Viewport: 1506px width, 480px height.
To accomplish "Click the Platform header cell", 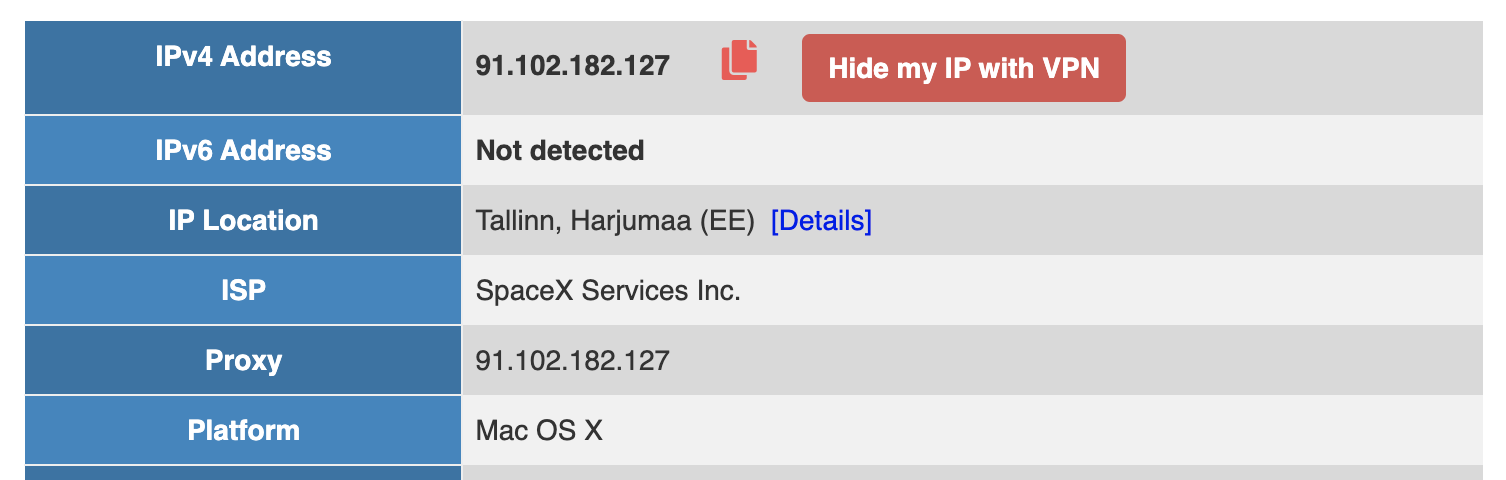I will tap(243, 430).
